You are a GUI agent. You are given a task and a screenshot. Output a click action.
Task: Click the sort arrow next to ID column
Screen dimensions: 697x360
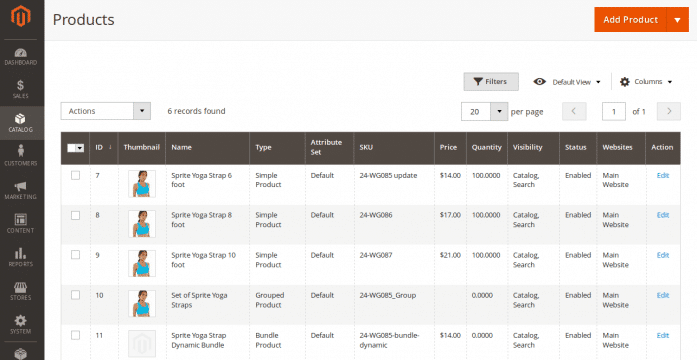[x=110, y=147]
